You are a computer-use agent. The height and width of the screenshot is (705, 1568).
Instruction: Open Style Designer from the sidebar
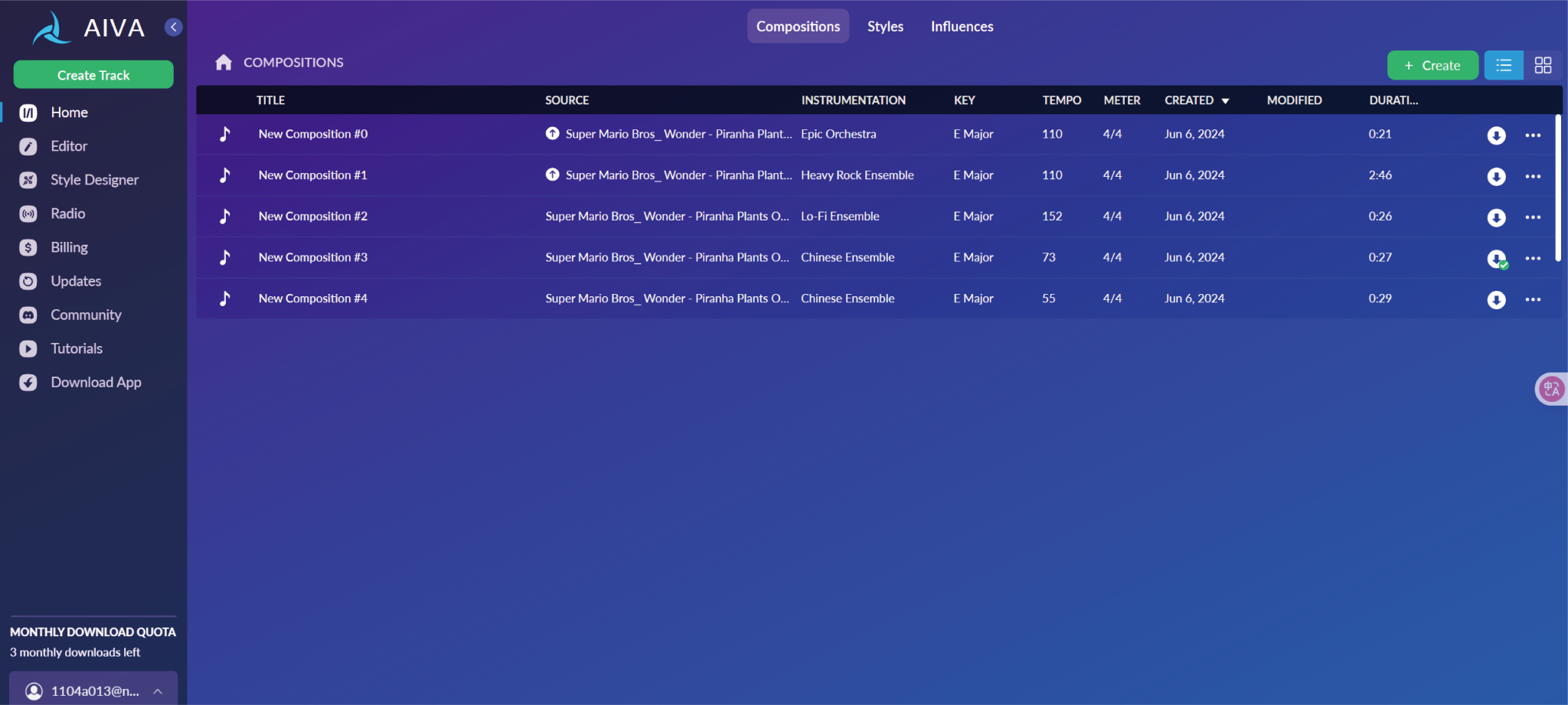click(94, 180)
